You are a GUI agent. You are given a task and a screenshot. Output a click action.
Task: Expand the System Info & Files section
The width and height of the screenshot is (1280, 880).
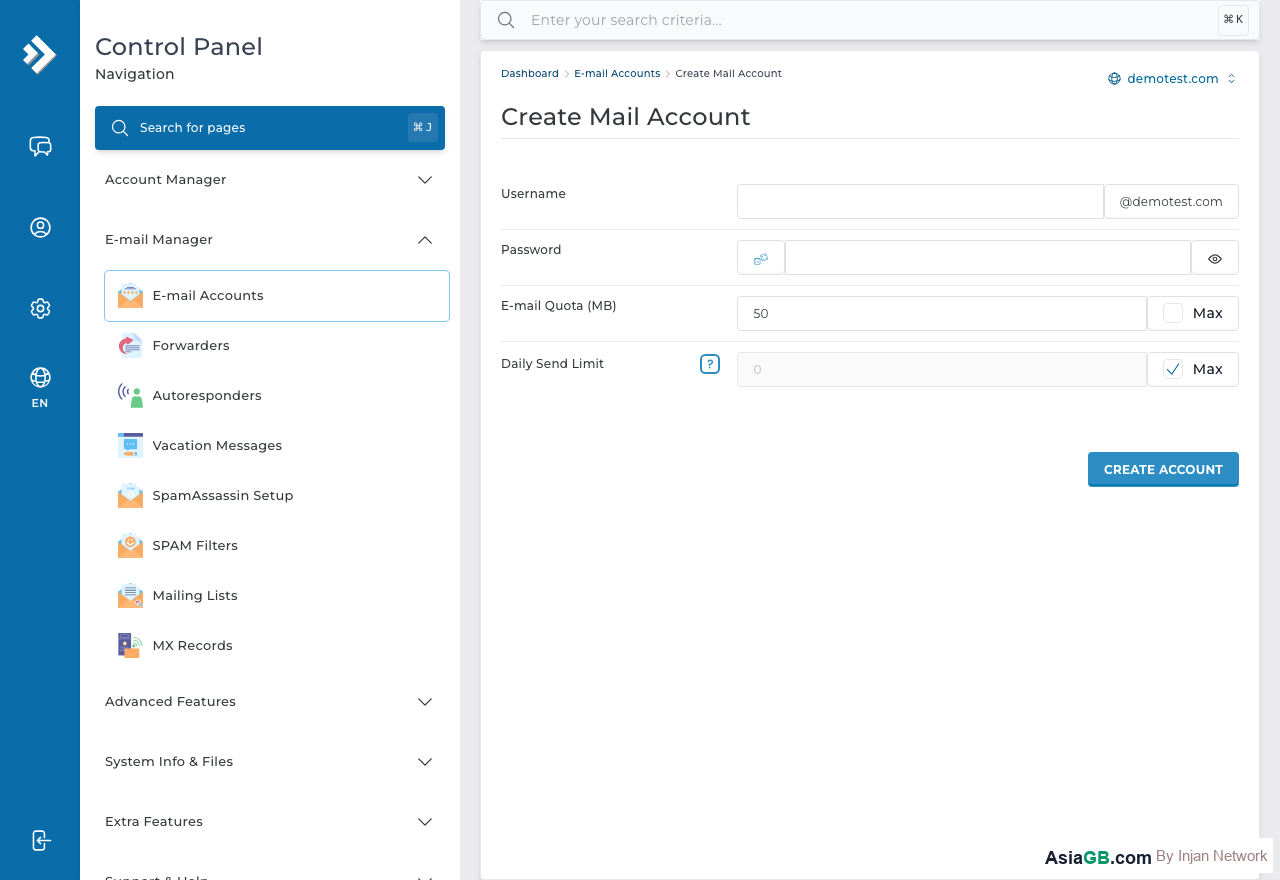click(x=270, y=762)
